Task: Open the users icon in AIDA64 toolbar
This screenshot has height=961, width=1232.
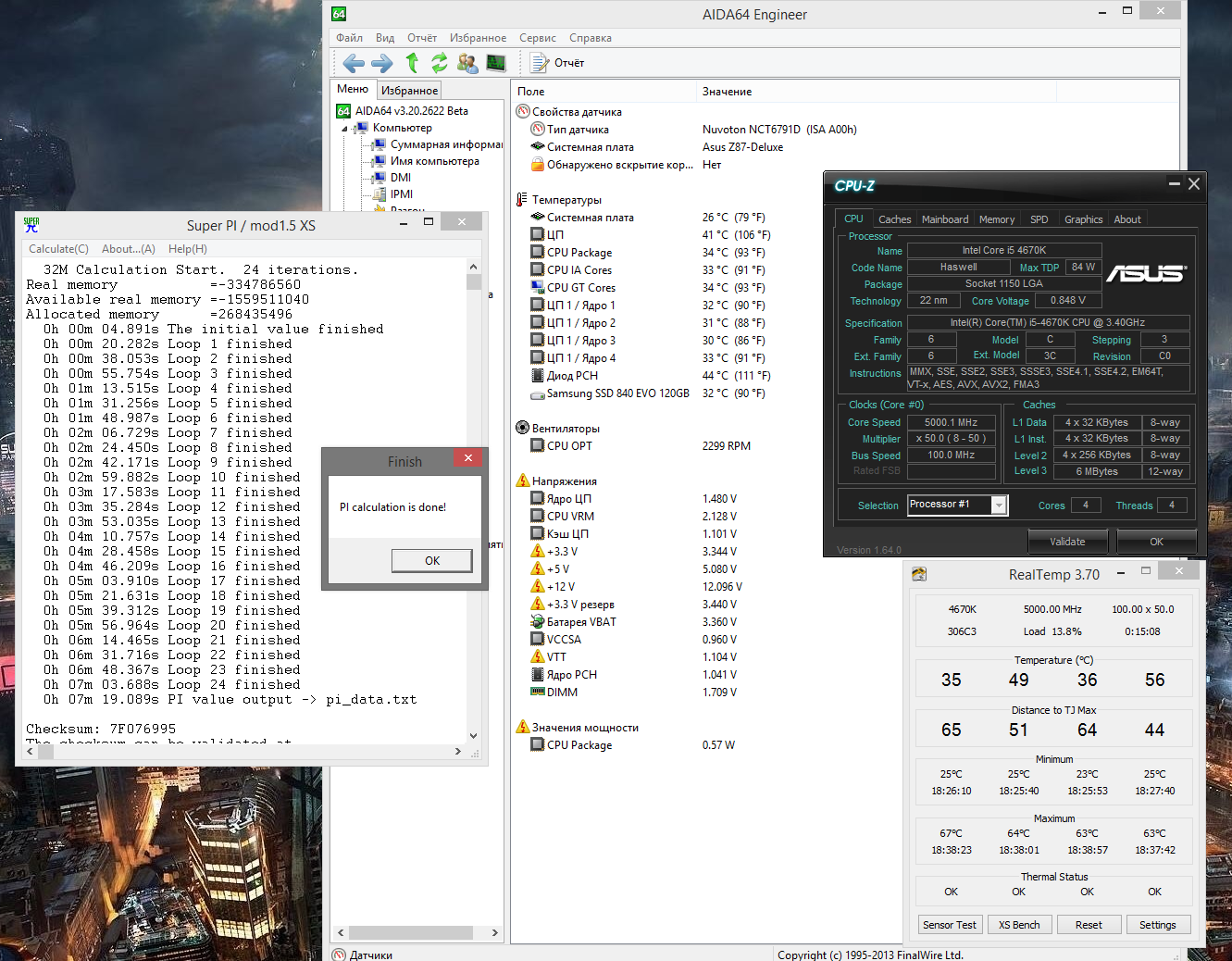Action: (467, 63)
